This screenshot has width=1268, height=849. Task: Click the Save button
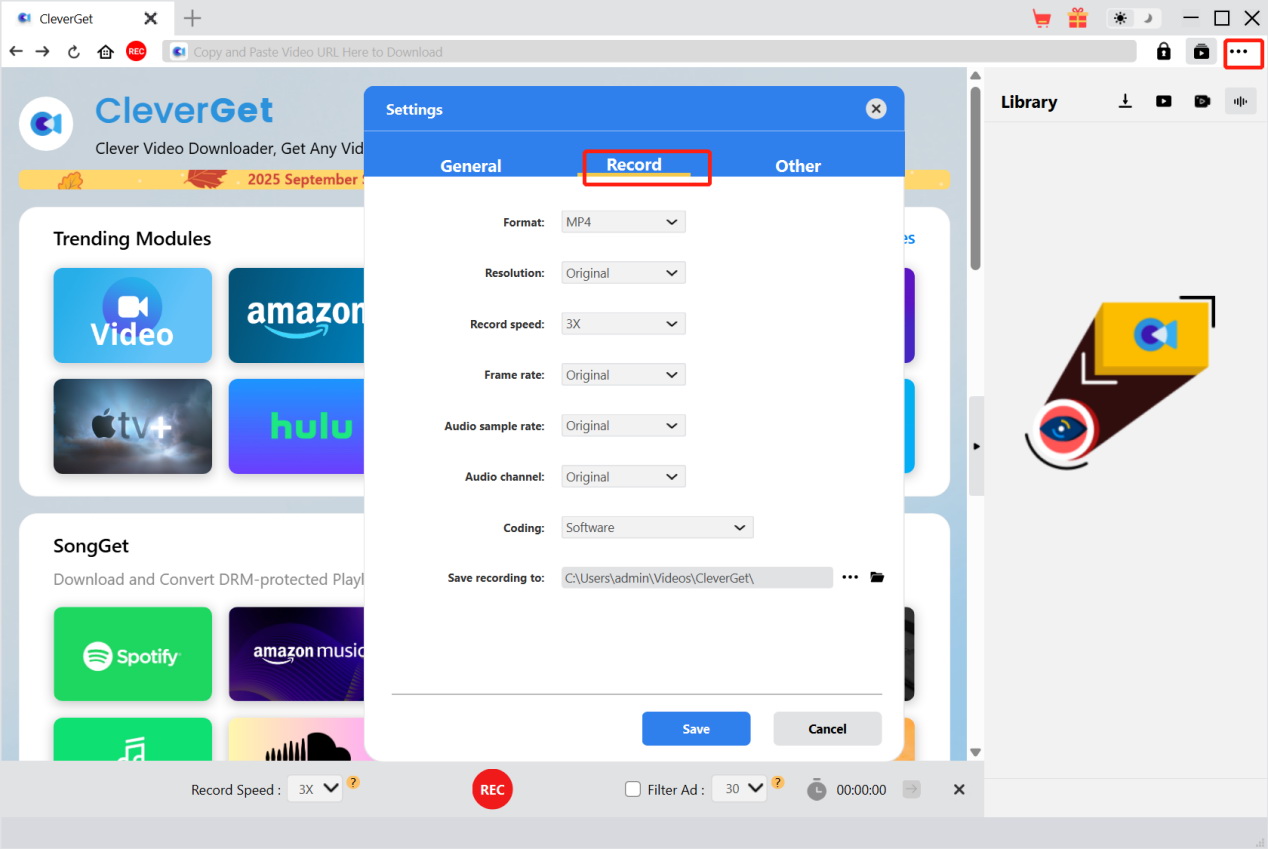pyautogui.click(x=696, y=729)
